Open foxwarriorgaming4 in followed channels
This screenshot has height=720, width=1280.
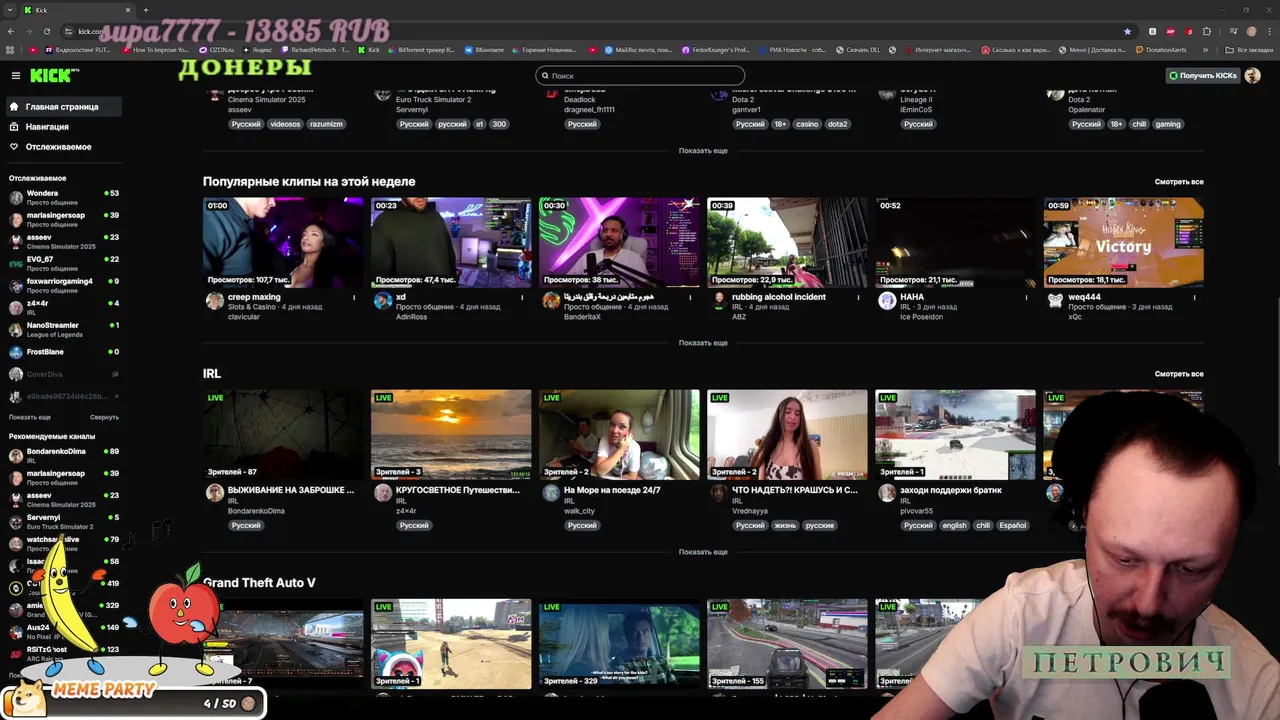point(62,285)
